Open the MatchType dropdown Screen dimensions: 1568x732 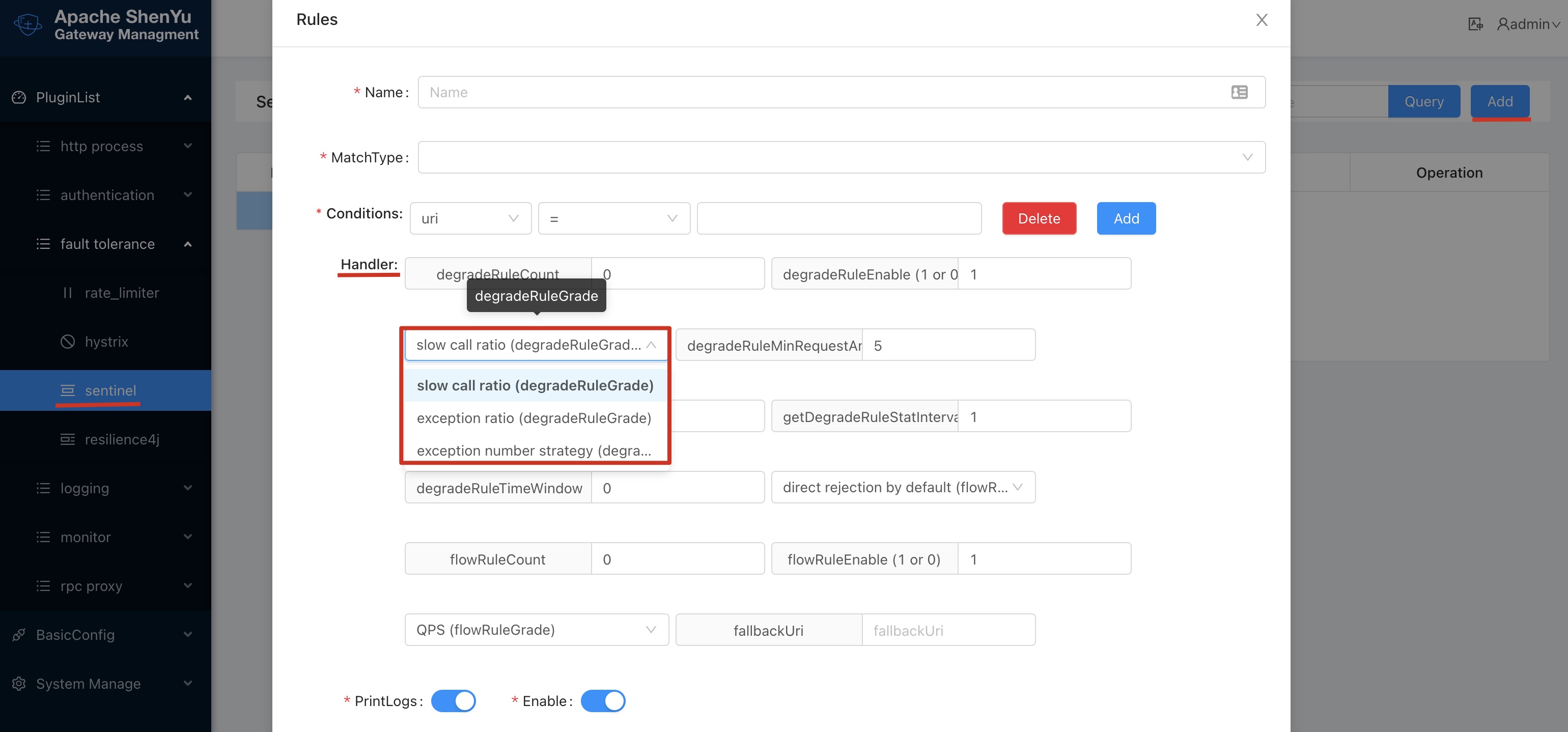842,157
